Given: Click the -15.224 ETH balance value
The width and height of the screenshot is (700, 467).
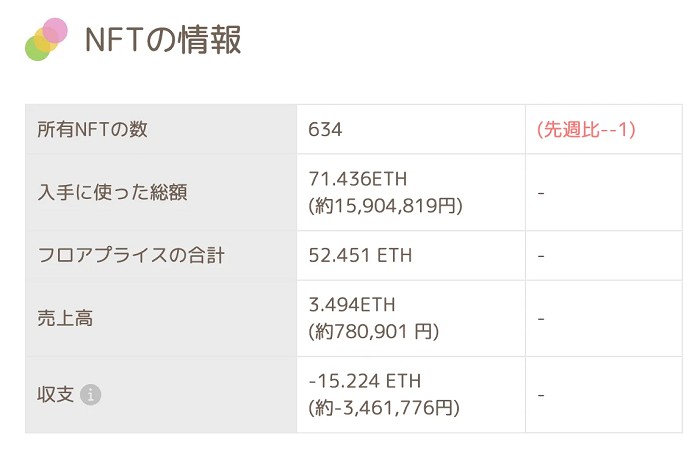Looking at the screenshot, I should pyautogui.click(x=365, y=381).
